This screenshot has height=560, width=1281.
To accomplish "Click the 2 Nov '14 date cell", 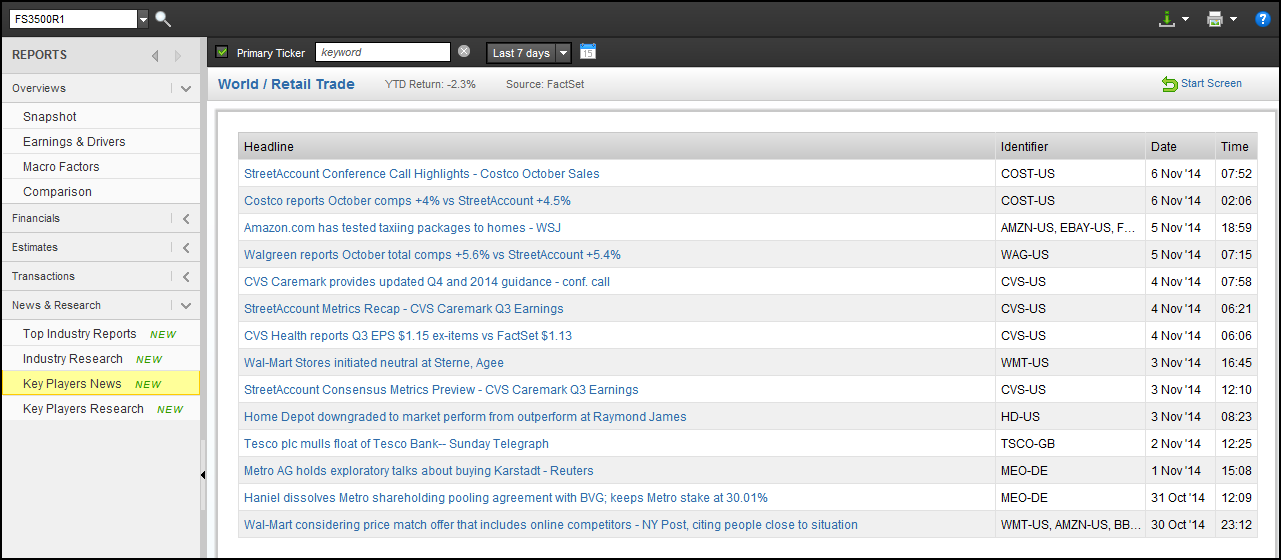I will [1180, 444].
